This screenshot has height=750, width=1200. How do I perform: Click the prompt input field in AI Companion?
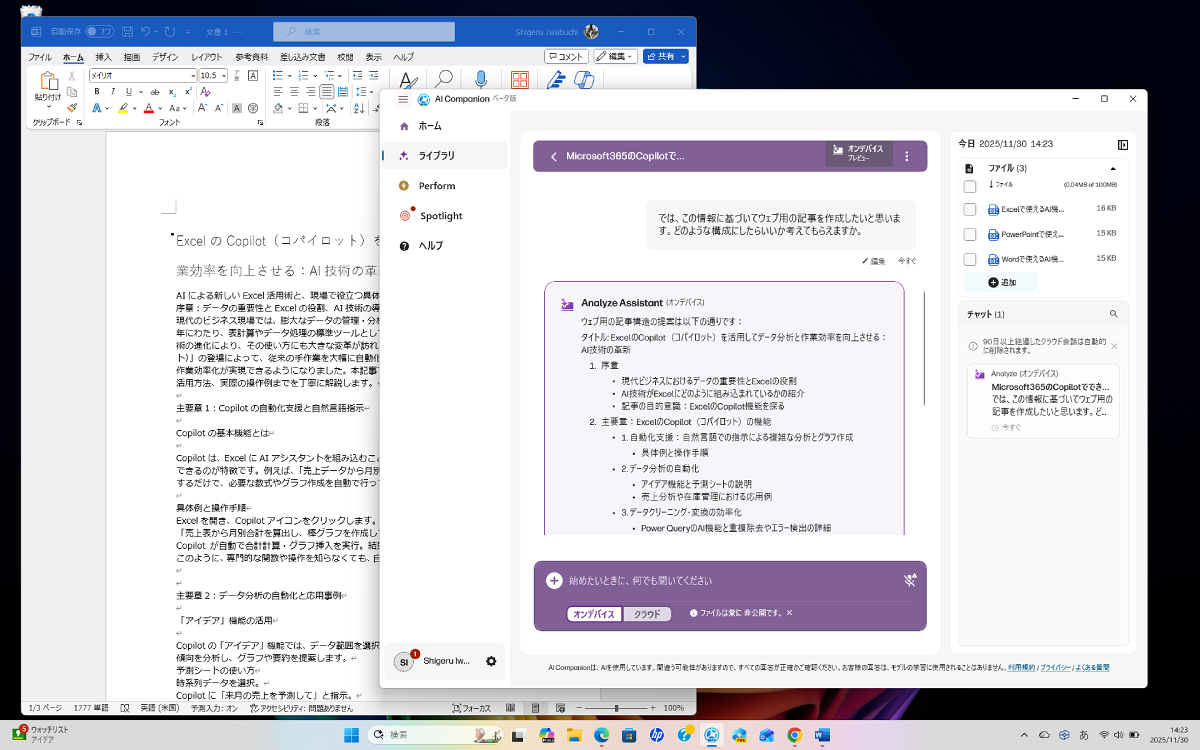pyautogui.click(x=730, y=581)
